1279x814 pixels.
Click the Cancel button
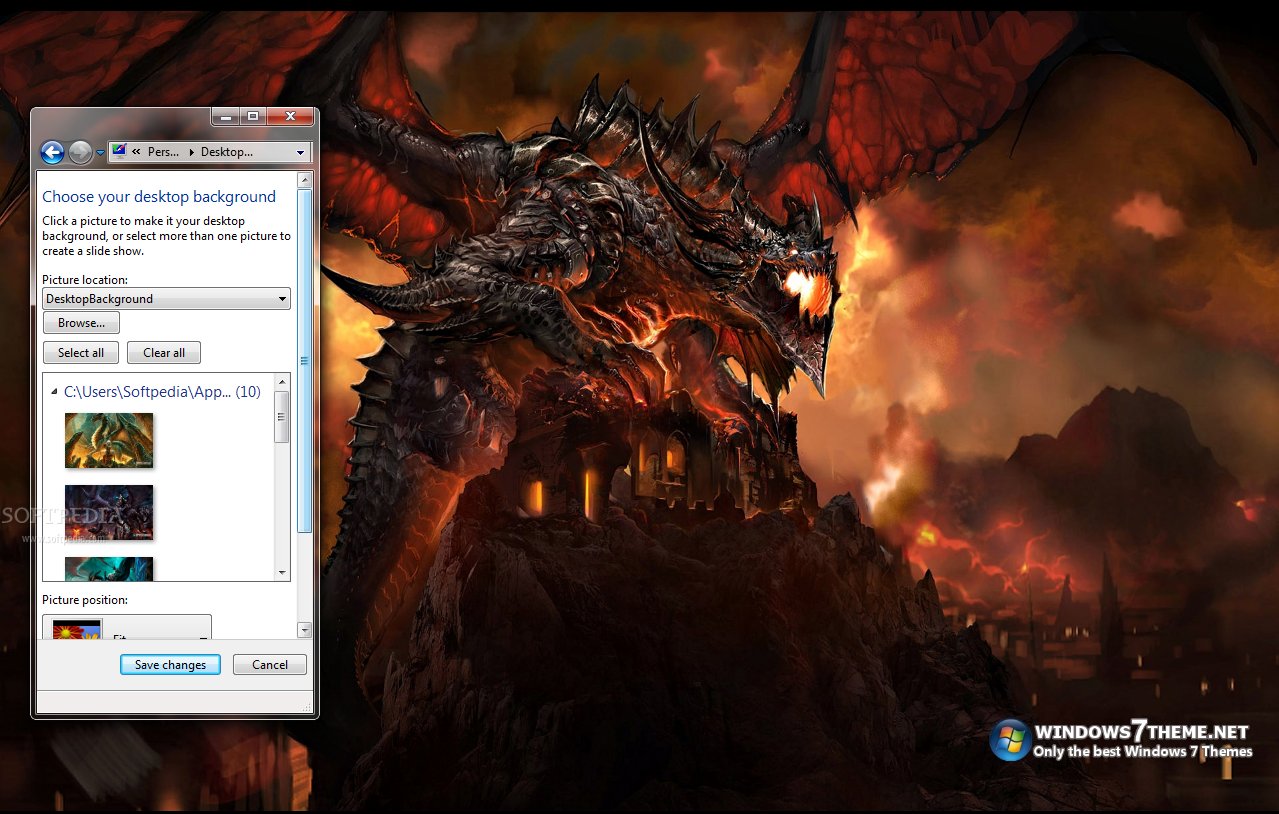coord(270,665)
